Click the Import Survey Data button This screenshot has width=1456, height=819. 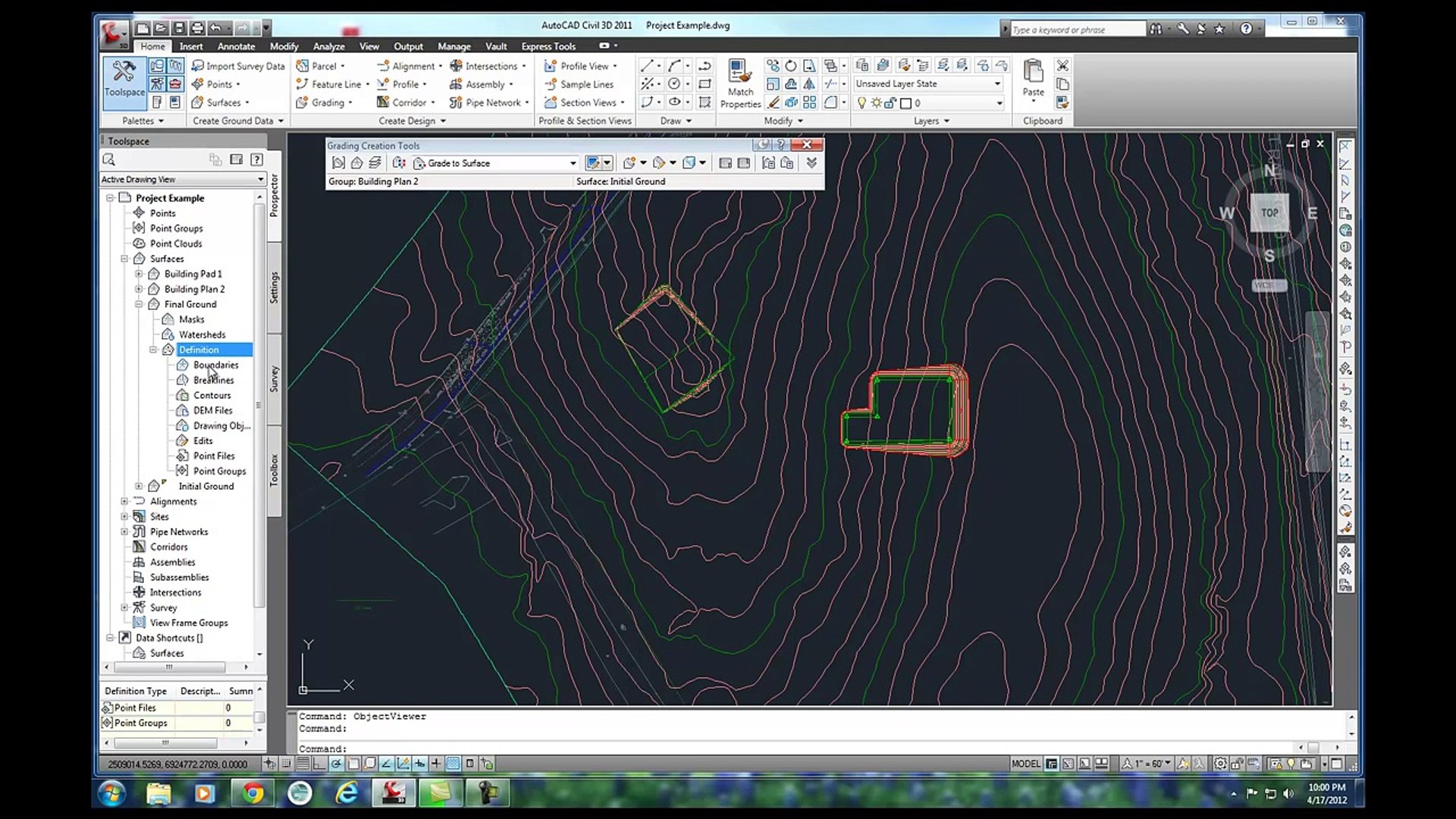click(238, 66)
